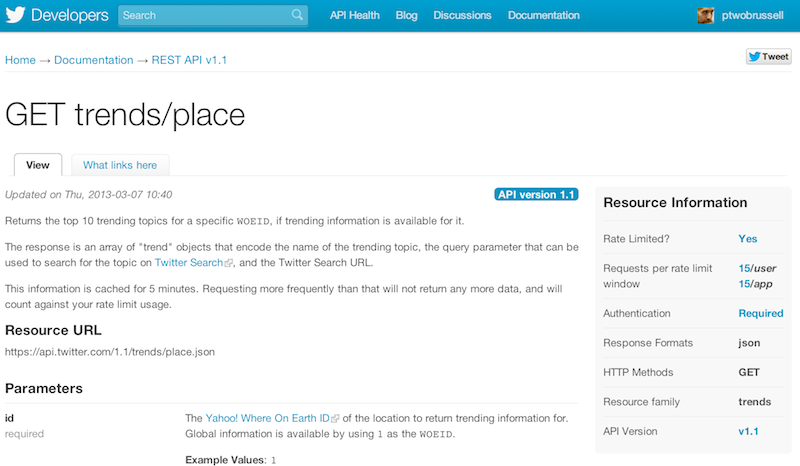Follow the Twitter Search link
Viewport: 800px width, 466px height.
(189, 262)
